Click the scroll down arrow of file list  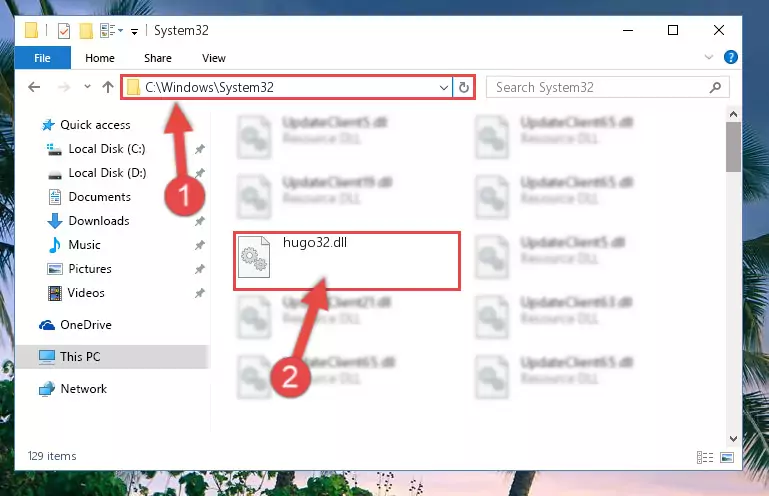(x=733, y=439)
